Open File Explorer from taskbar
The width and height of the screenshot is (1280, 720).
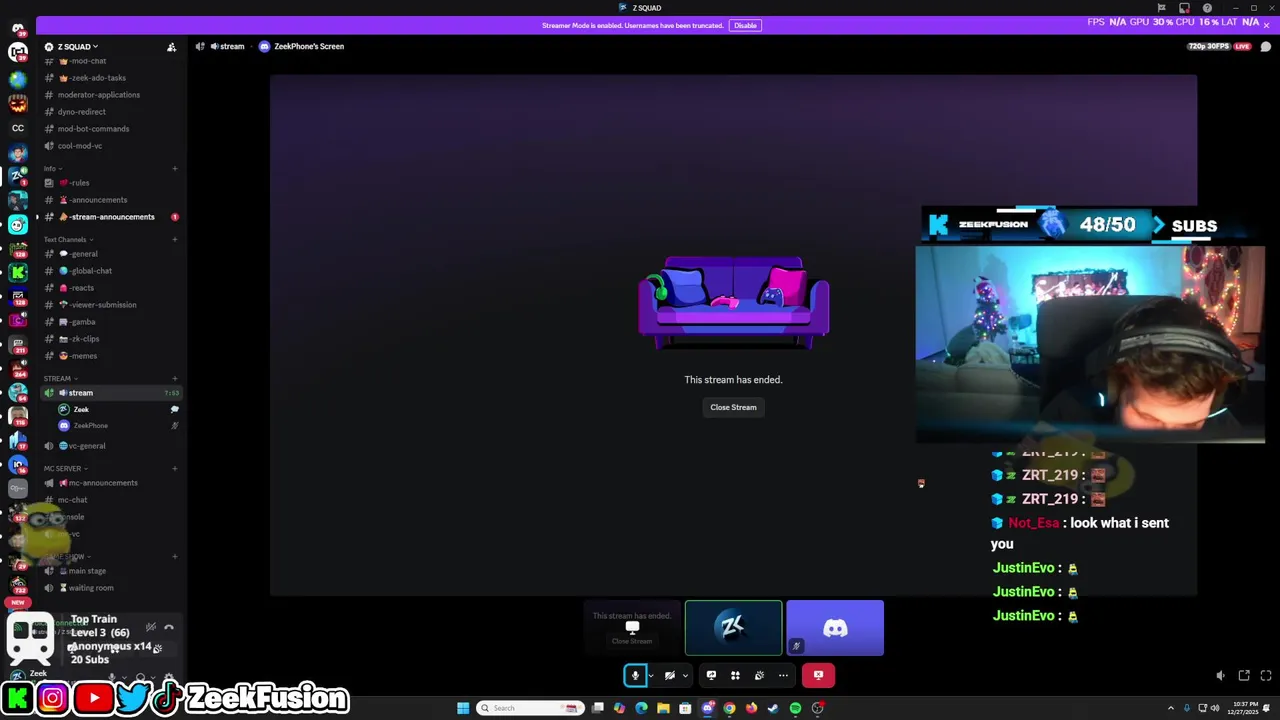click(663, 708)
